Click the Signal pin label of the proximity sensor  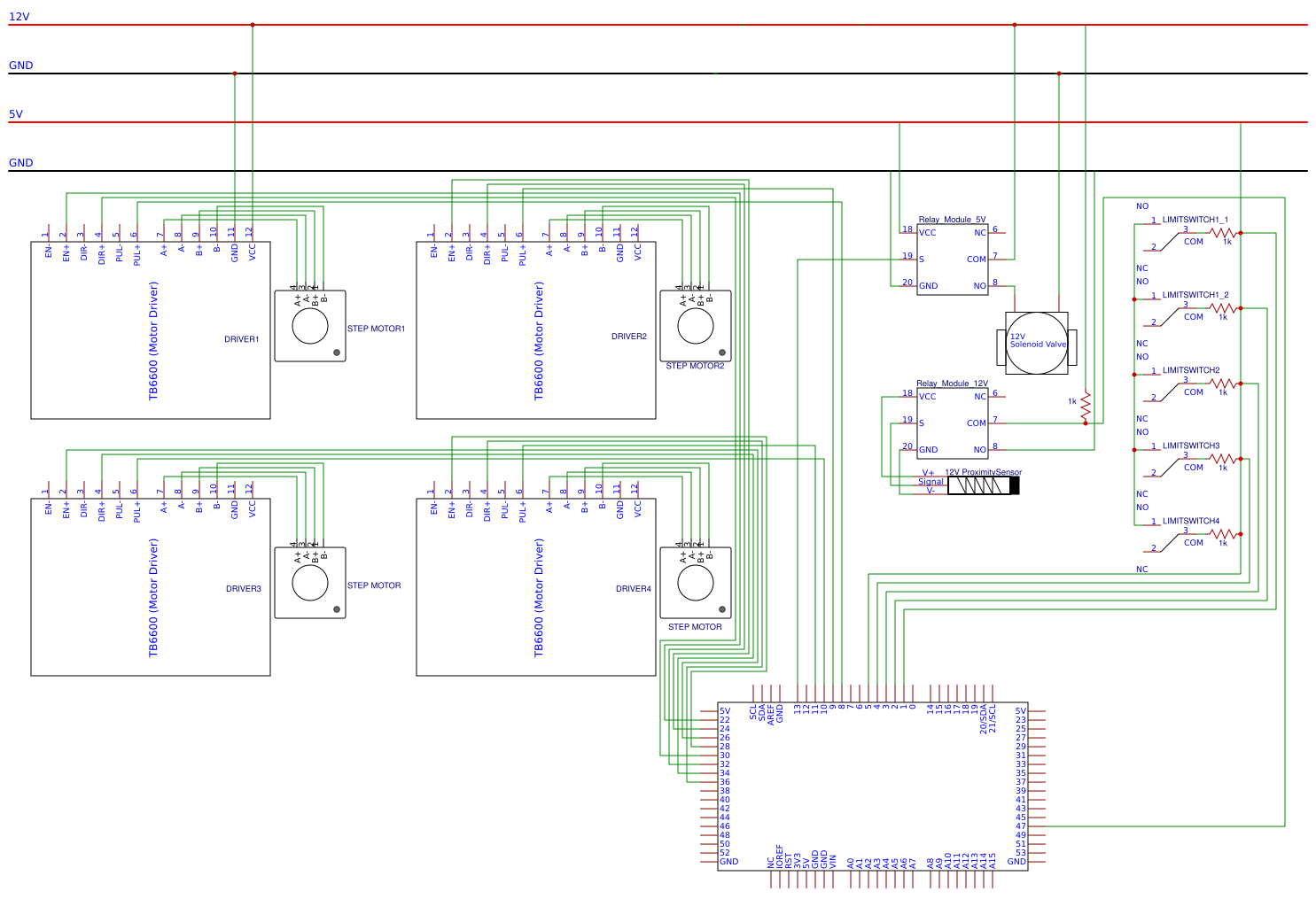[x=931, y=482]
